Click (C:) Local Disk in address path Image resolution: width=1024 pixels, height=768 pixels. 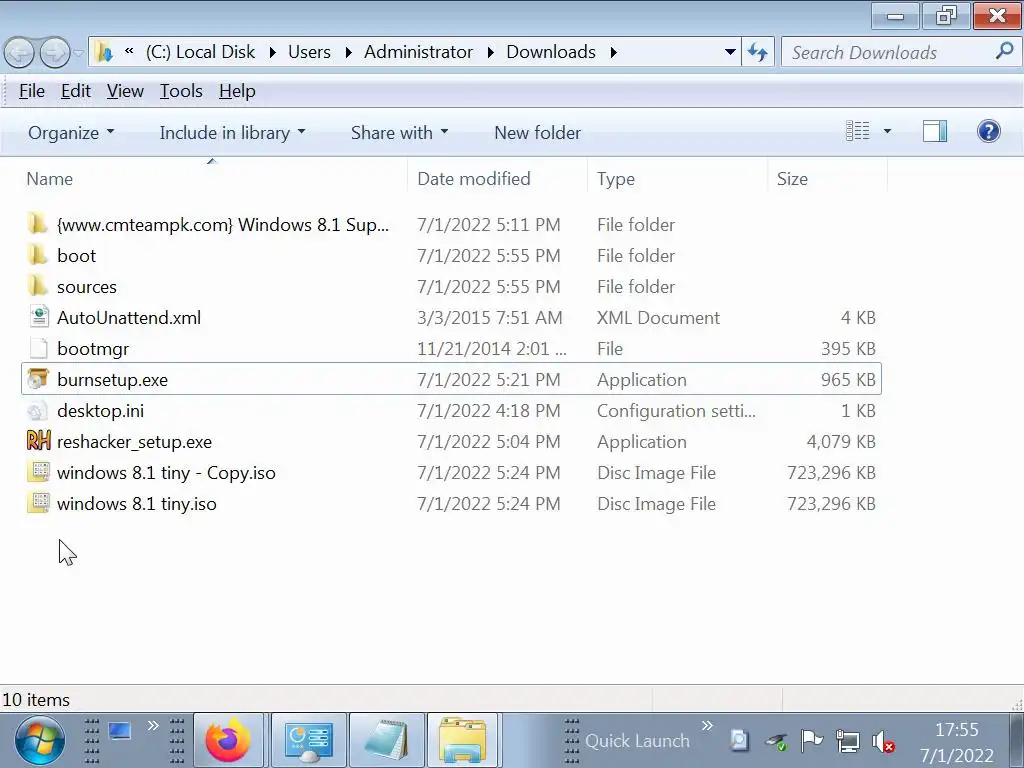(200, 52)
